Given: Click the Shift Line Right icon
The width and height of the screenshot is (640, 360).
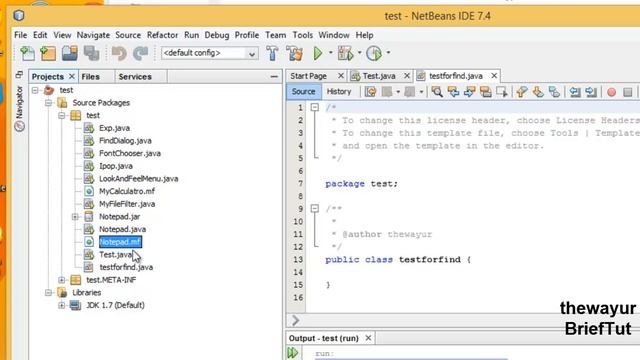Looking at the screenshot, I should [591, 91].
